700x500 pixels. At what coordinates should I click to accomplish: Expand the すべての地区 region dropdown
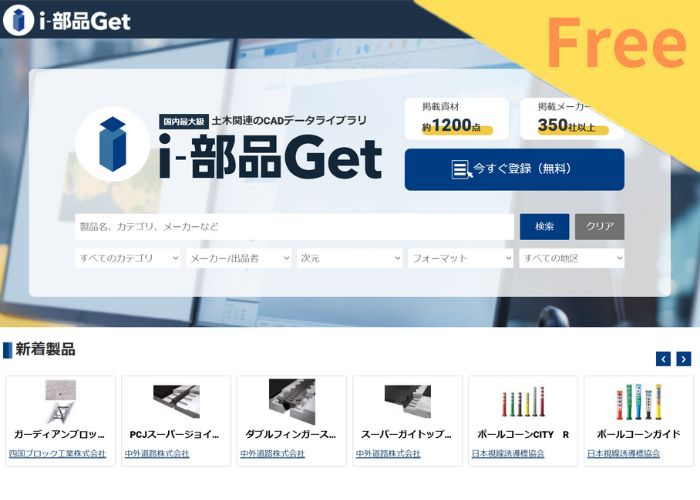pos(571,258)
